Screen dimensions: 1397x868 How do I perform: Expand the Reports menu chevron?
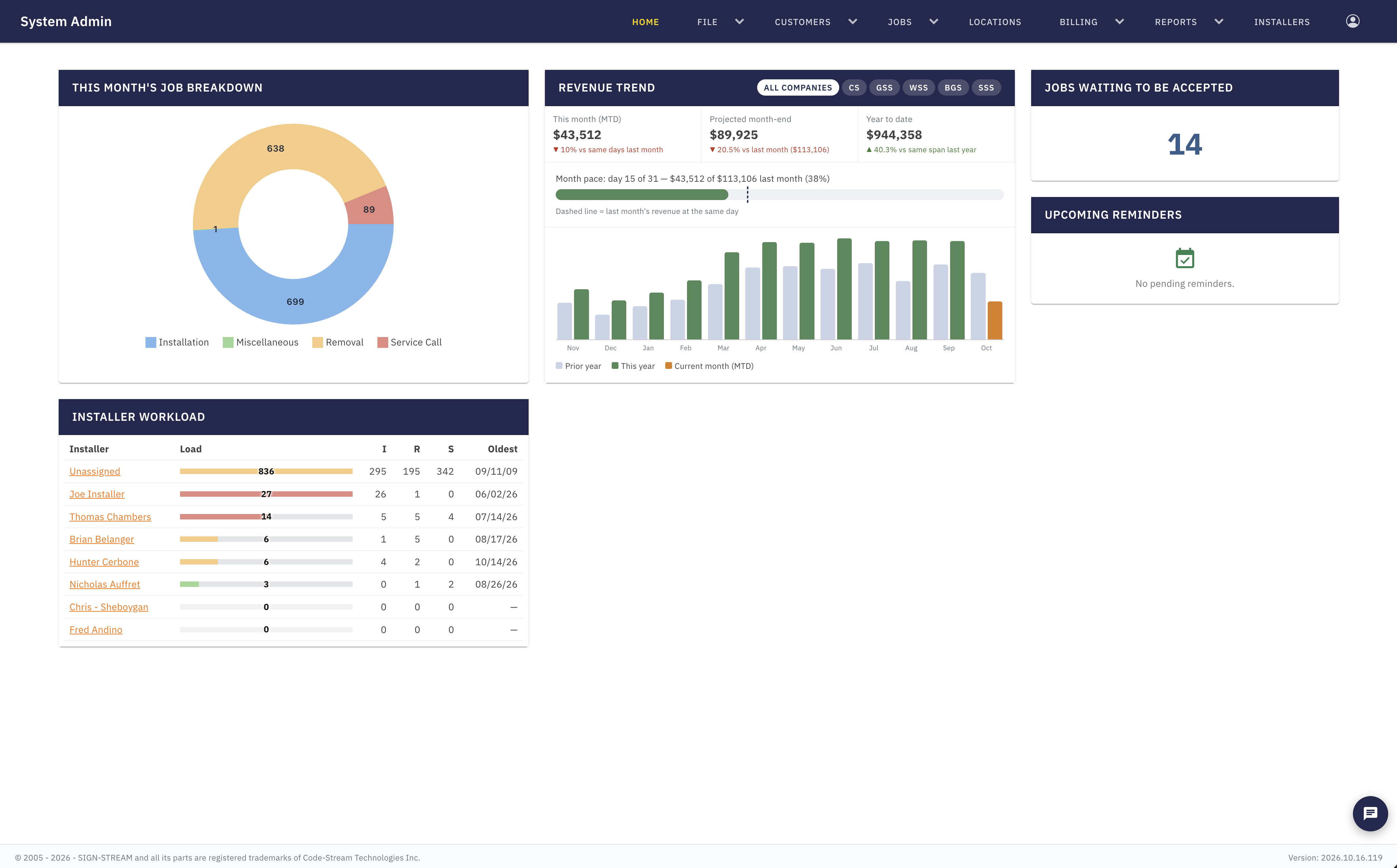coord(1219,22)
